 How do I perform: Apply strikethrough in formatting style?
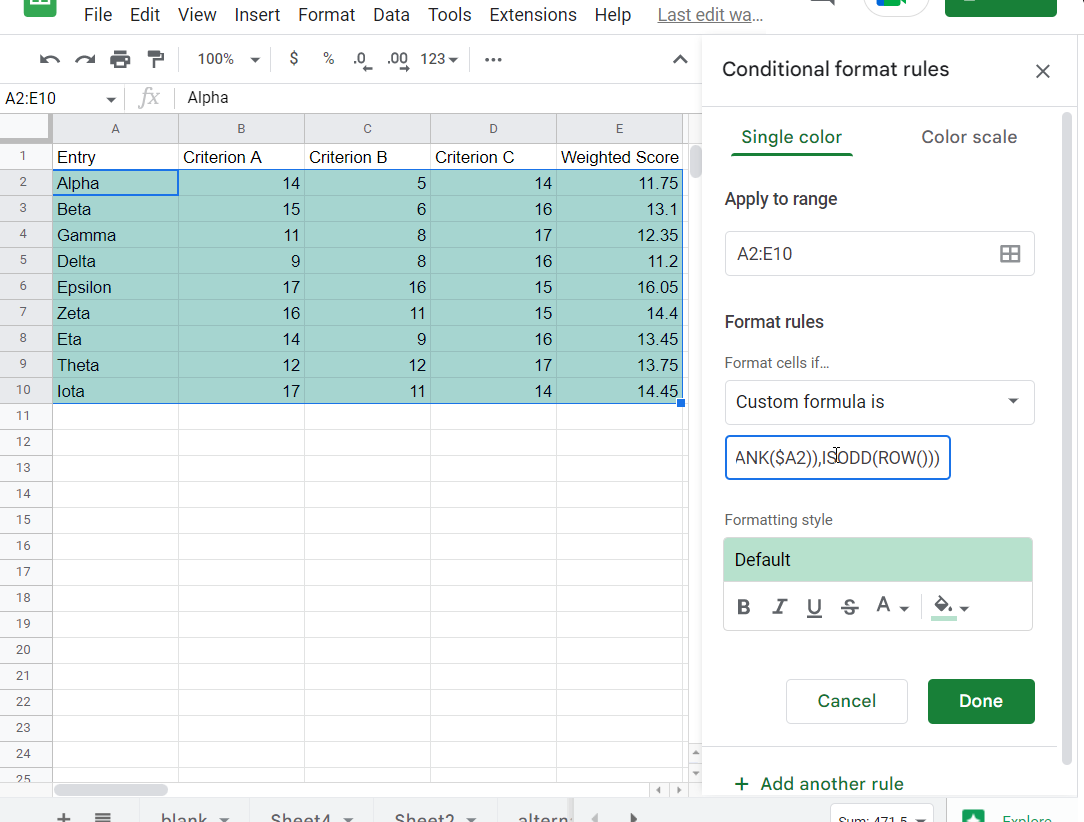click(850, 607)
